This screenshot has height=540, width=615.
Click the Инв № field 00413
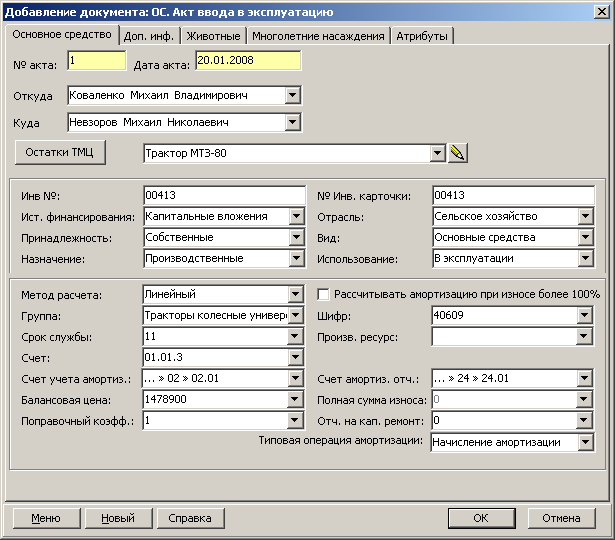point(224,195)
